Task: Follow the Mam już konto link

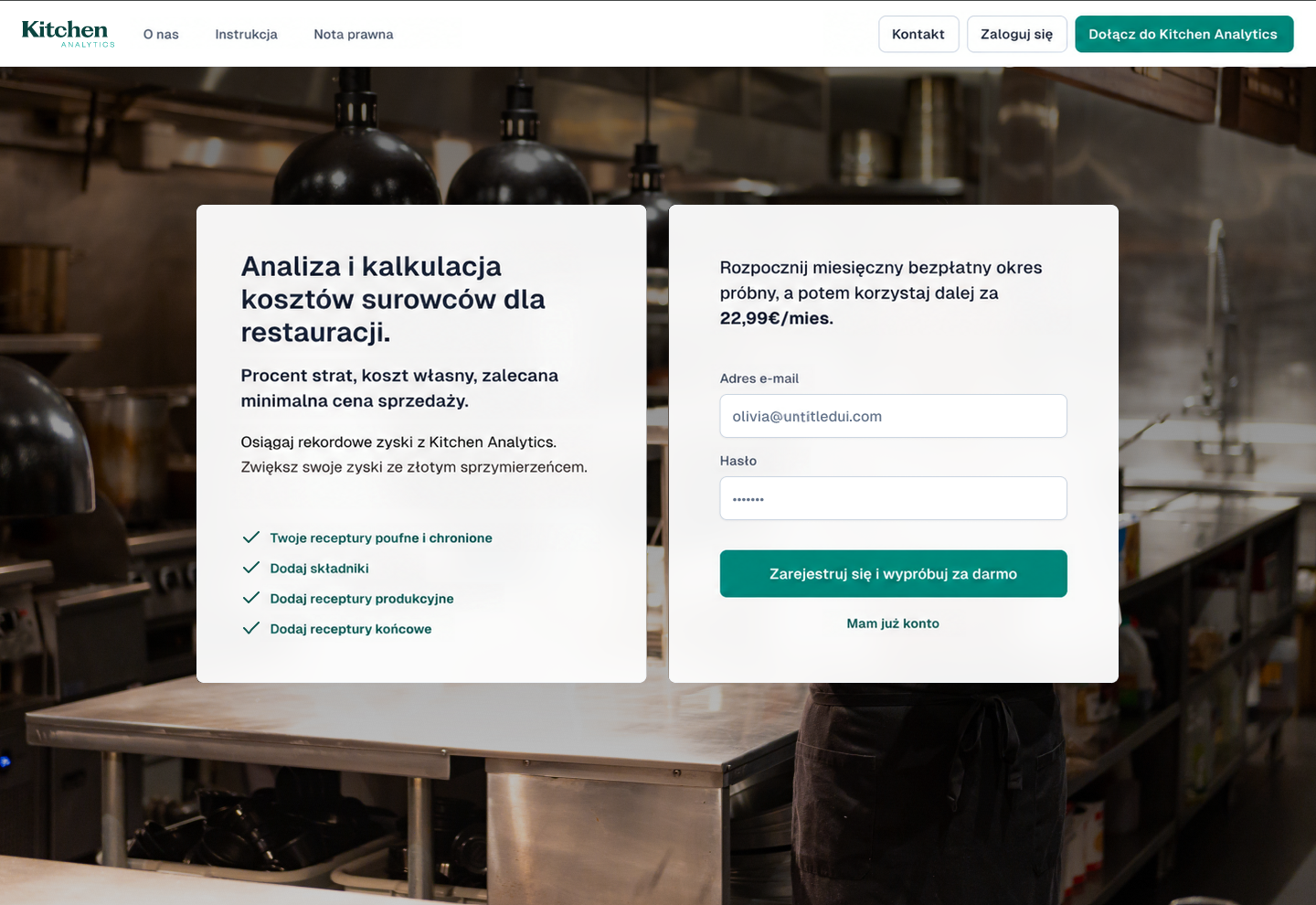Action: point(893,623)
